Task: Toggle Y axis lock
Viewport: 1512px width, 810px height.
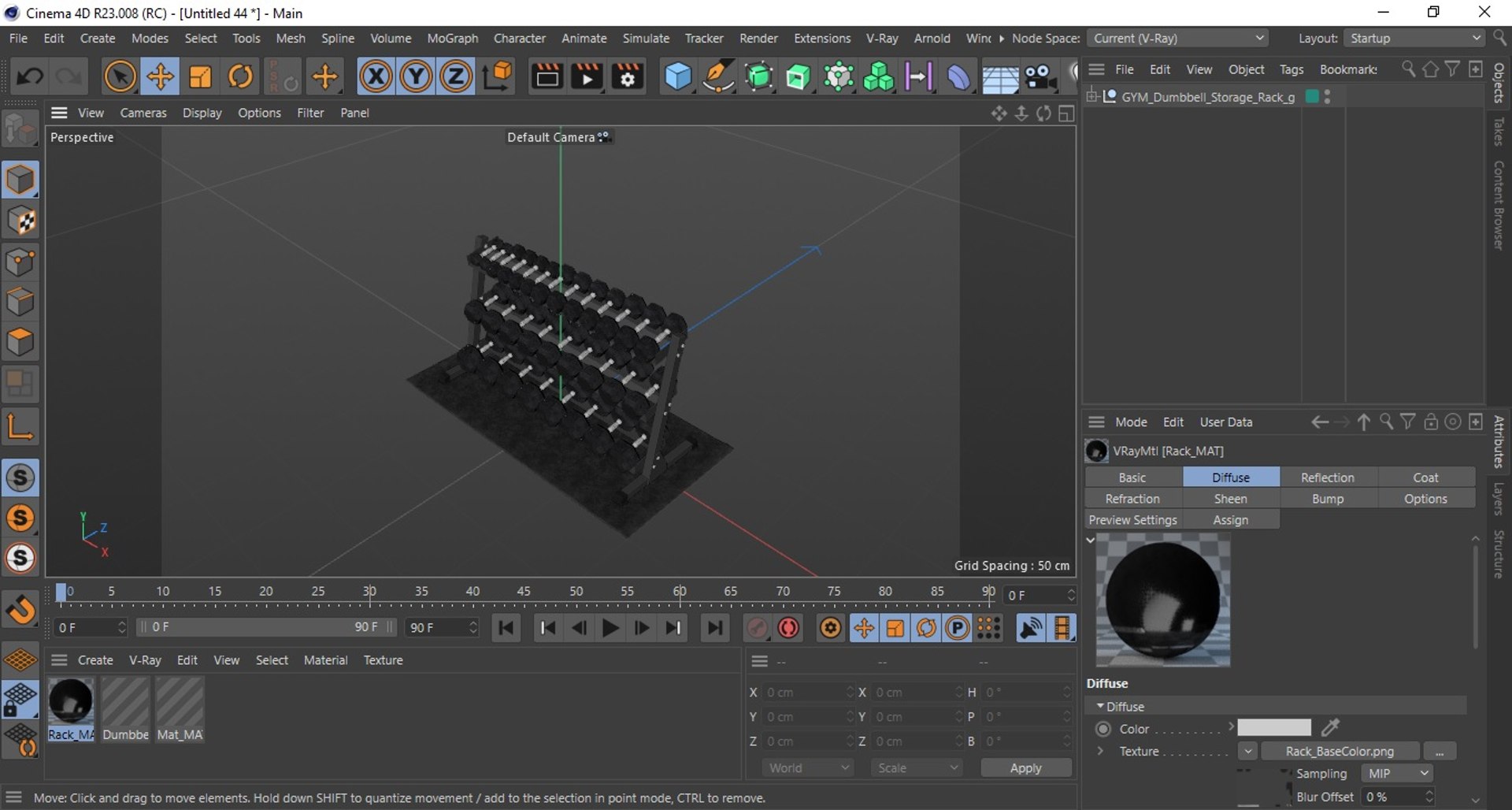Action: pos(416,76)
